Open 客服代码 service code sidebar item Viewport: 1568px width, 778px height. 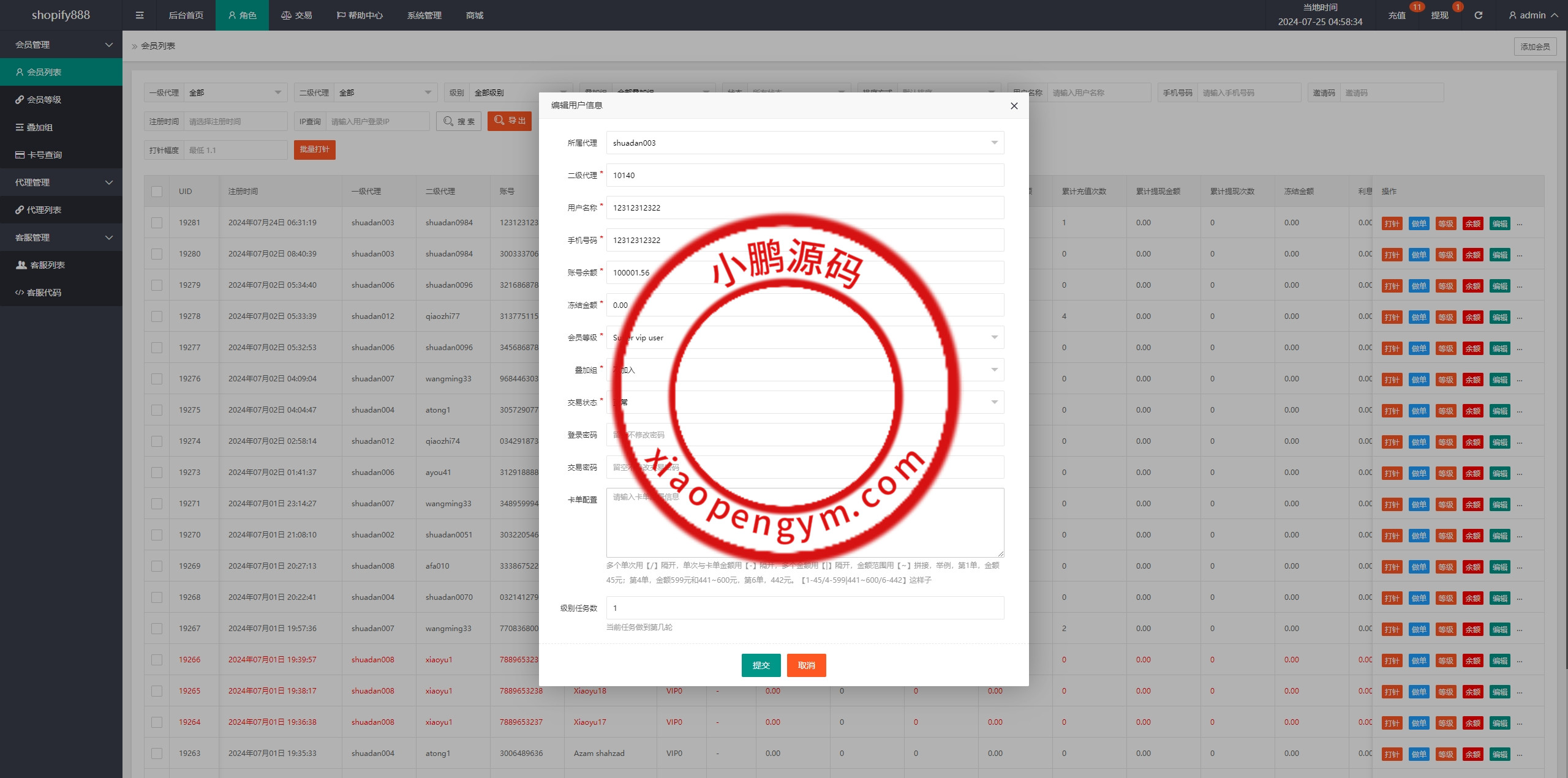[x=43, y=293]
